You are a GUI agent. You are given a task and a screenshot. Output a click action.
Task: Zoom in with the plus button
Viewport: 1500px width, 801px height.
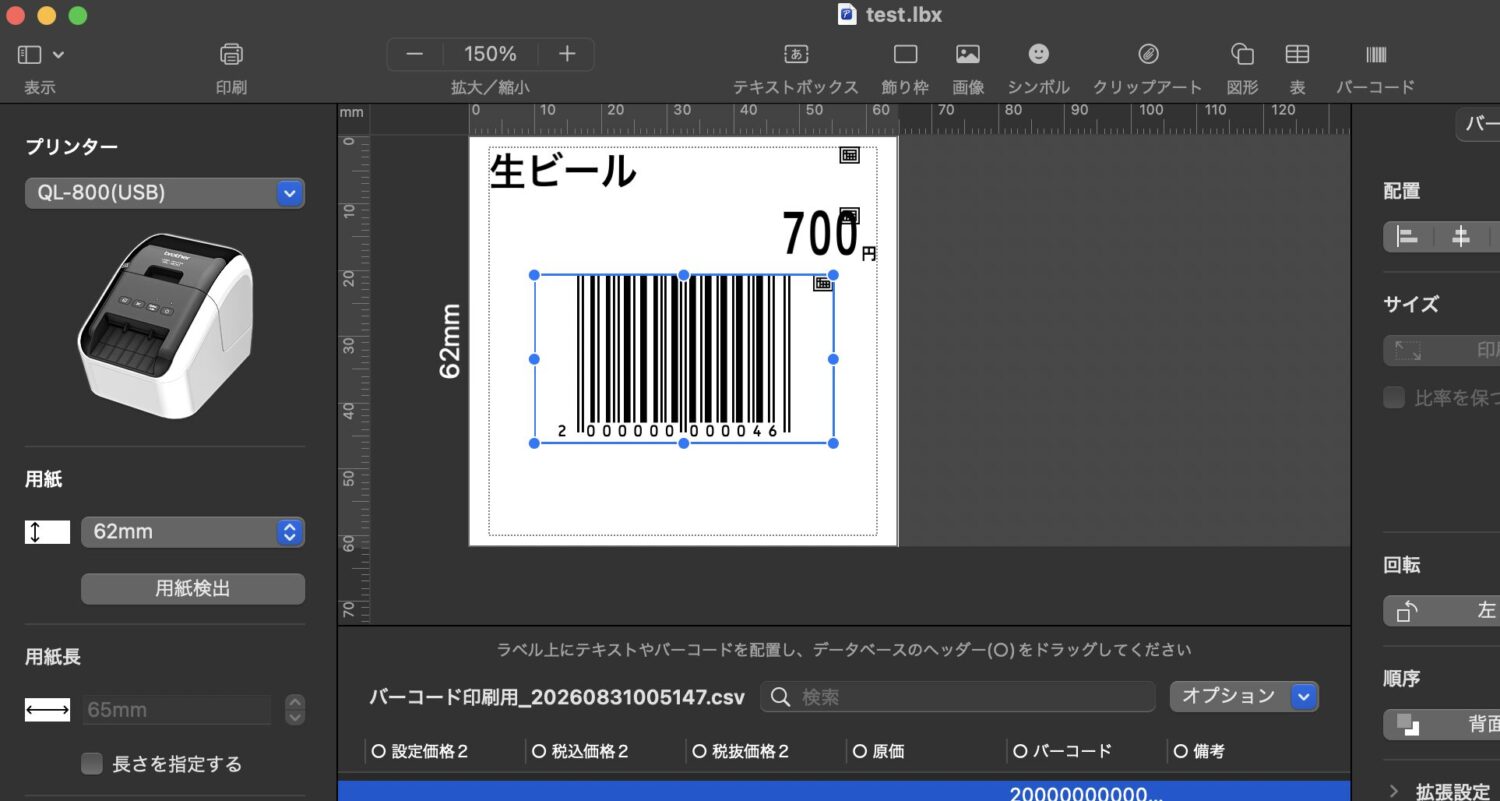click(567, 54)
